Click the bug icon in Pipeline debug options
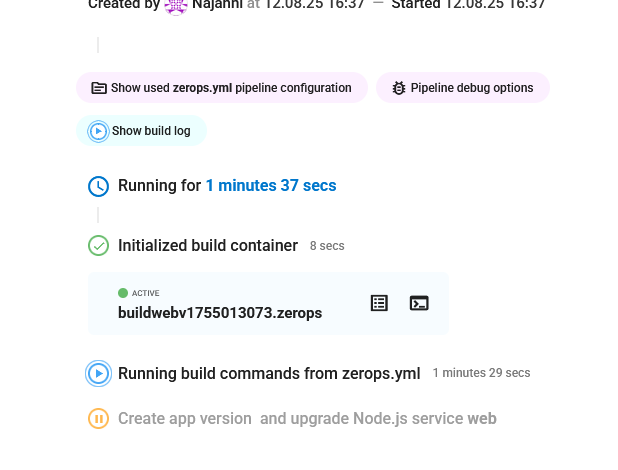The width and height of the screenshot is (618, 470). 399,88
